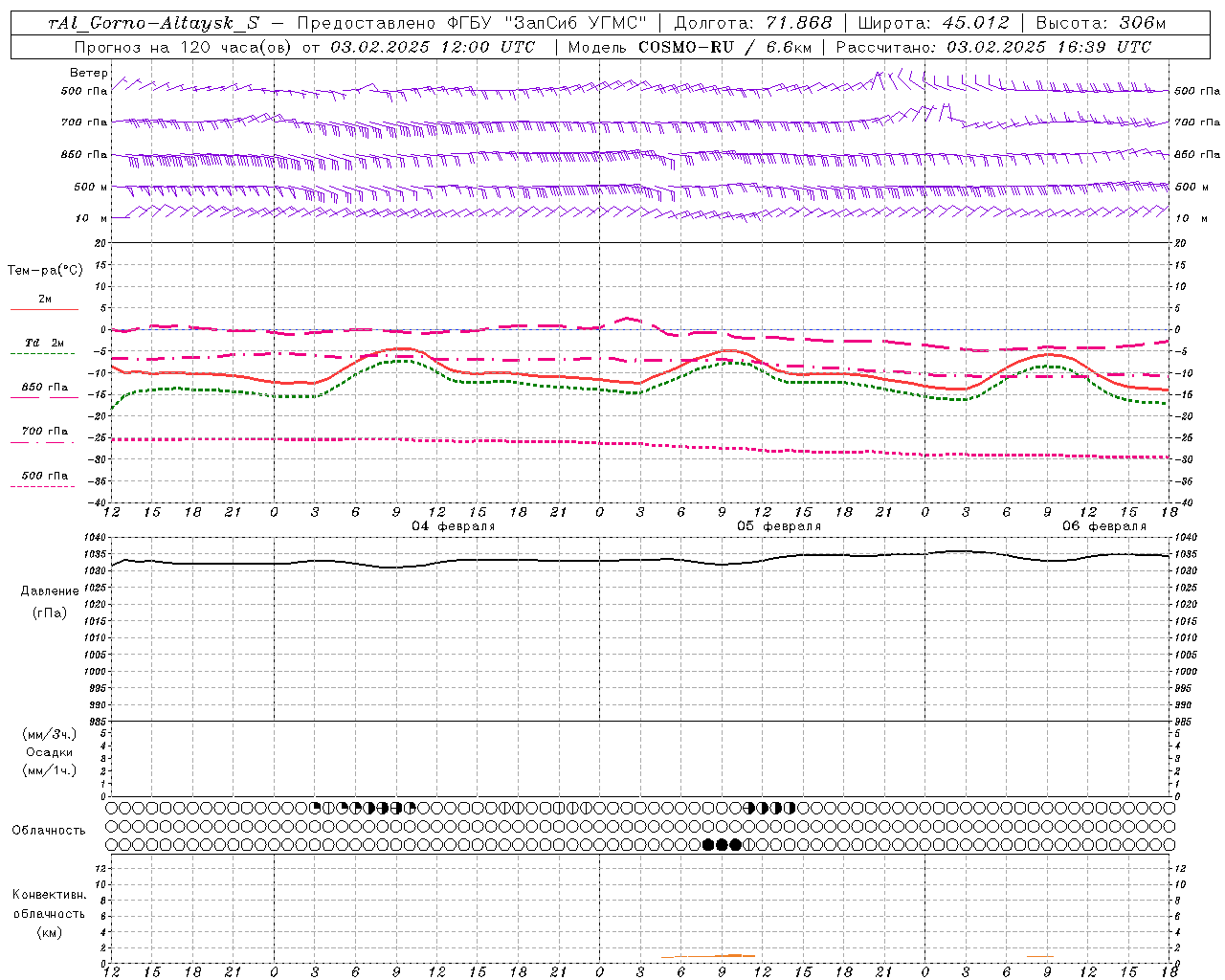The height and width of the screenshot is (980, 1225).
Task: Click the Конвективн. label of convective cloud panel
Action: [49, 895]
